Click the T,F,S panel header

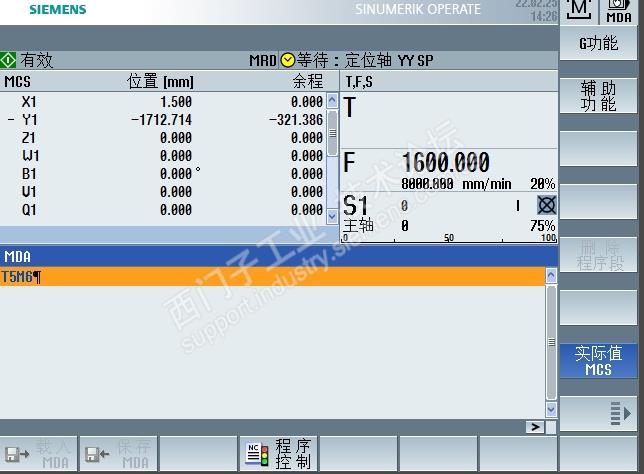[359, 82]
